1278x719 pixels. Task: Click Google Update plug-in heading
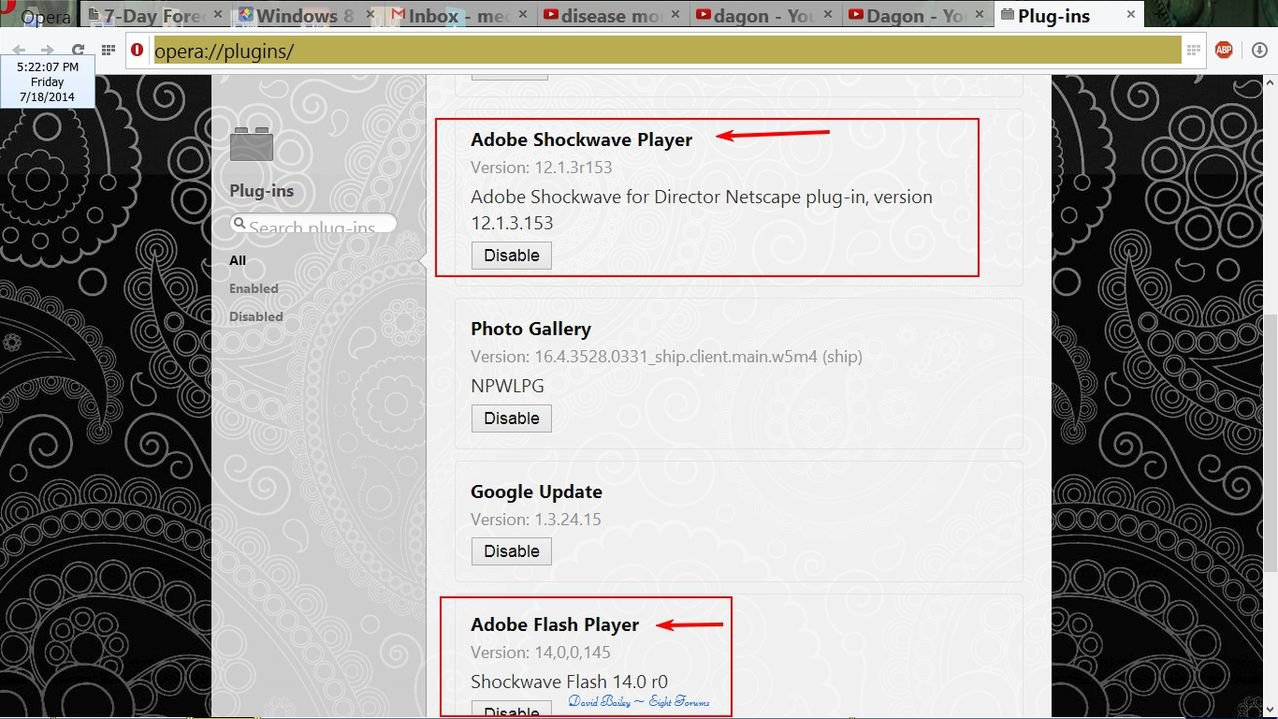coord(536,491)
